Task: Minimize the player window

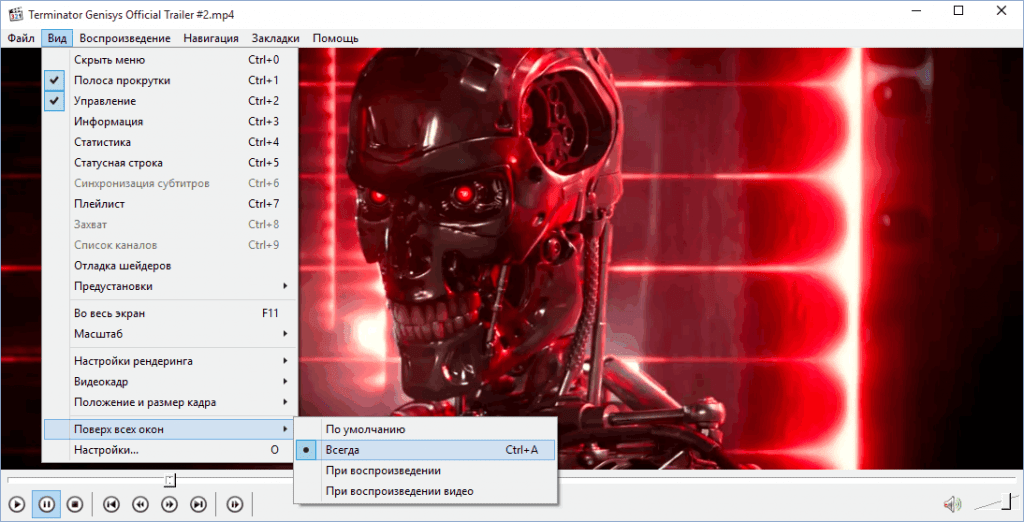Action: pyautogui.click(x=915, y=11)
